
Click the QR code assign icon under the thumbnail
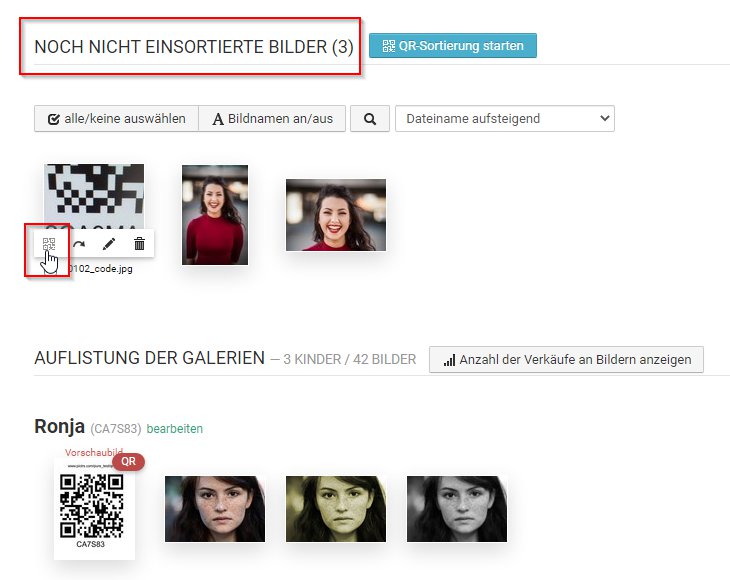click(49, 243)
